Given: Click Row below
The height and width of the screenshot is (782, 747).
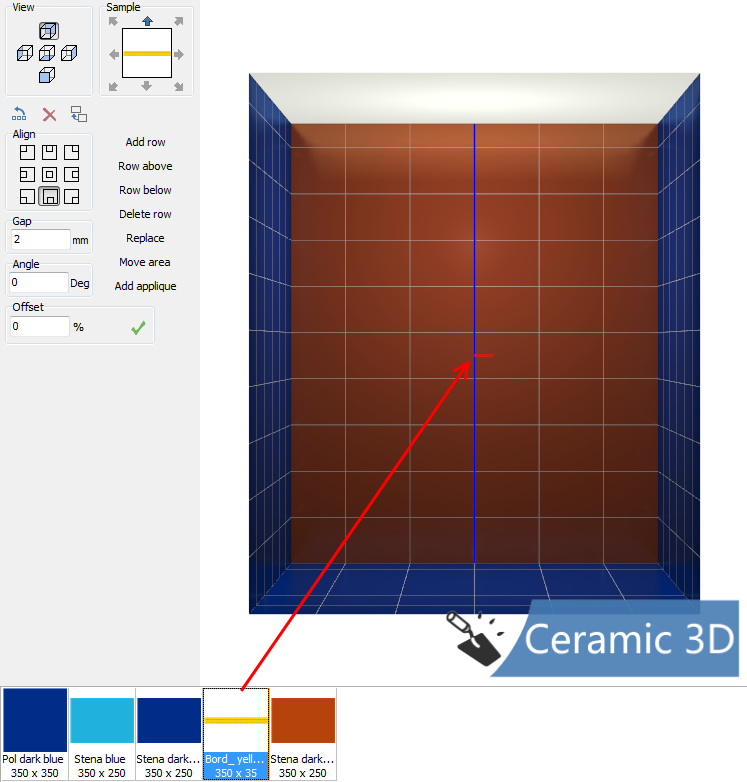Looking at the screenshot, I should 145,190.
